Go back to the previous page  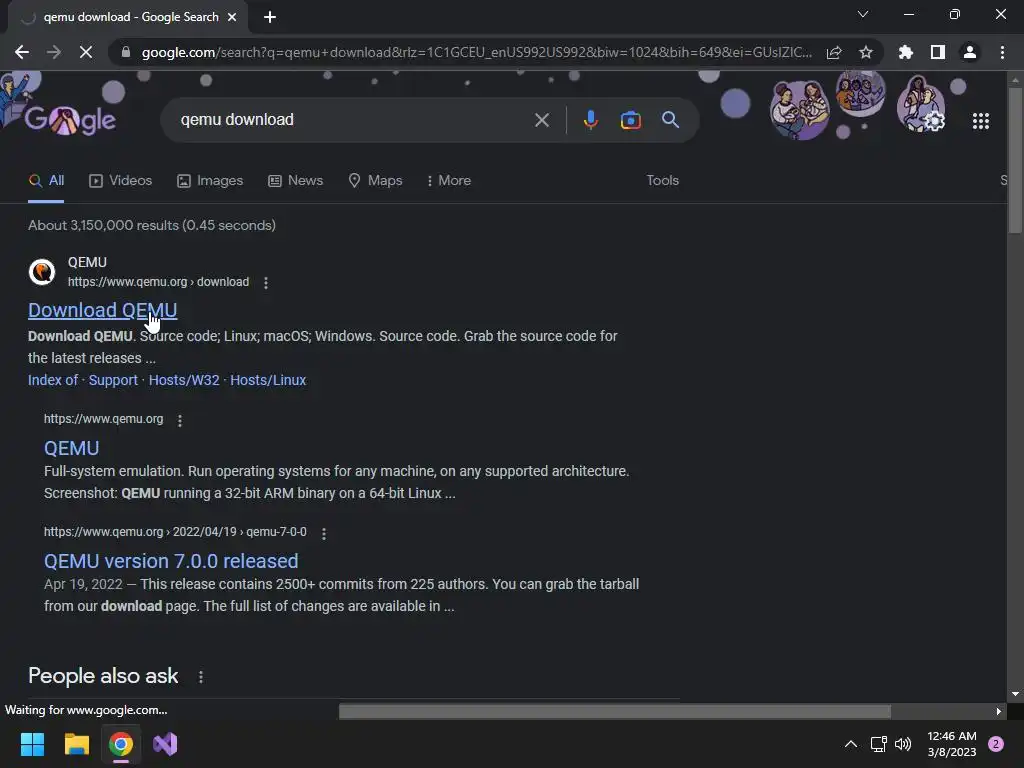pyautogui.click(x=22, y=52)
